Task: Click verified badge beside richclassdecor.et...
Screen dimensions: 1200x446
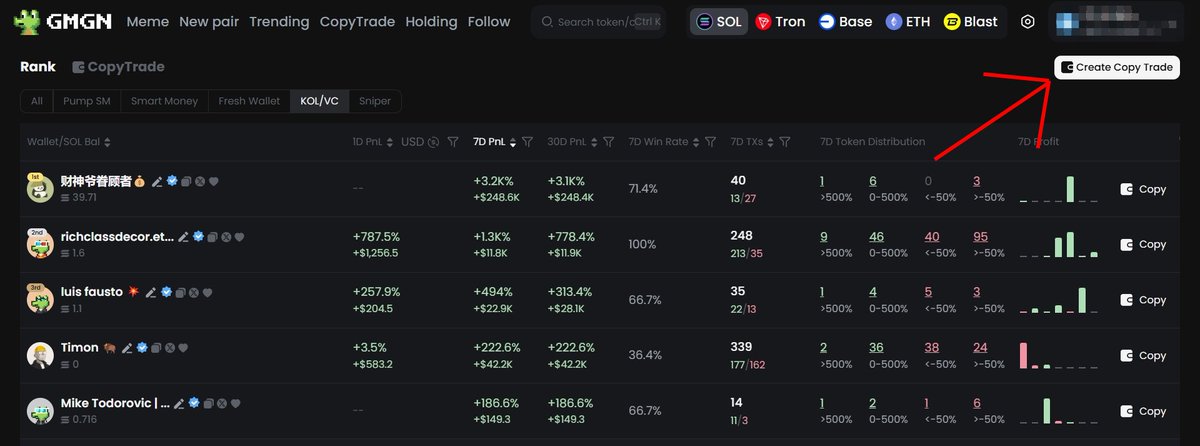Action: [198, 237]
